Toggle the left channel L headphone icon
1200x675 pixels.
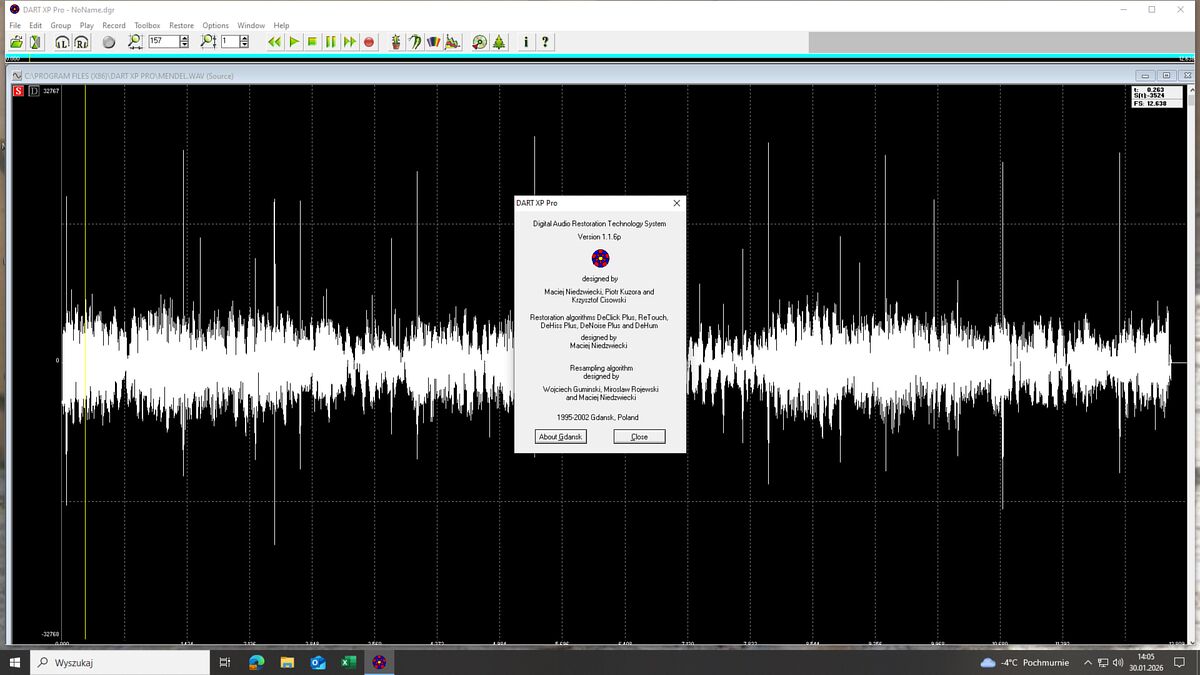[x=62, y=42]
